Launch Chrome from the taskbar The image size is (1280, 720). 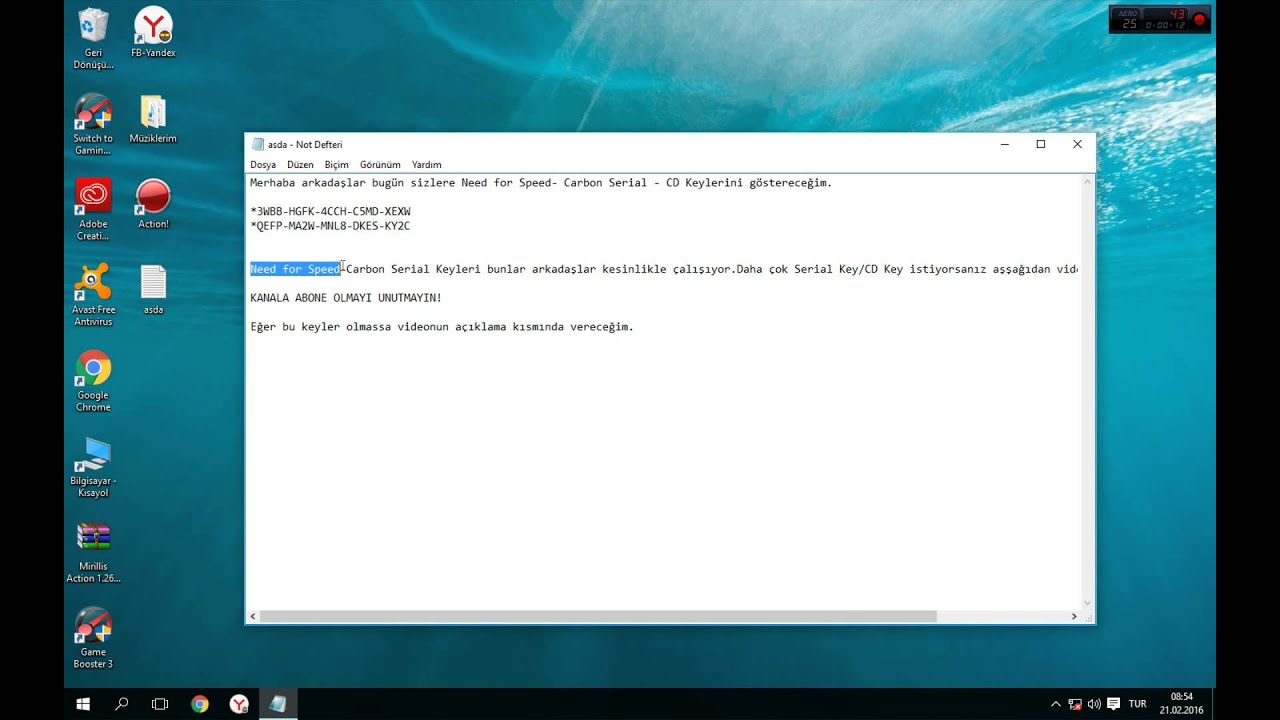pos(200,704)
